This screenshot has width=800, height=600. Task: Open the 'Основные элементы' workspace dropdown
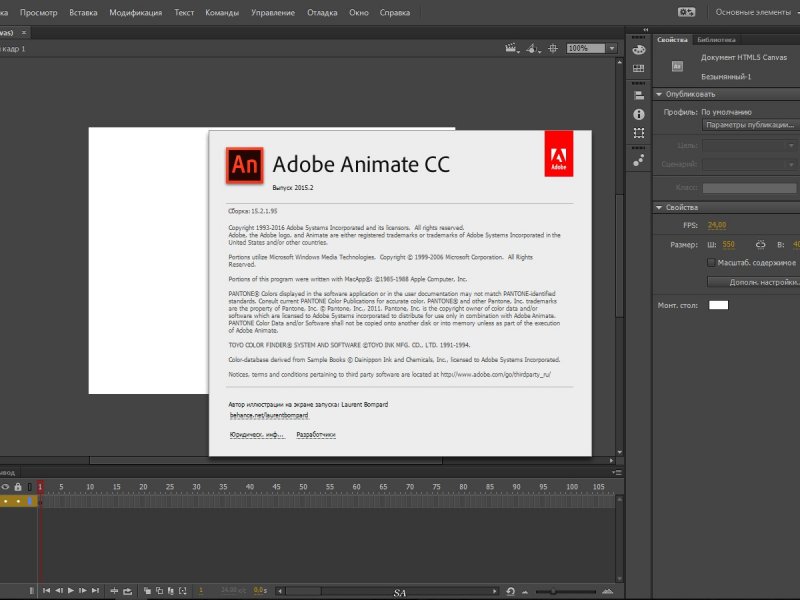pyautogui.click(x=757, y=12)
